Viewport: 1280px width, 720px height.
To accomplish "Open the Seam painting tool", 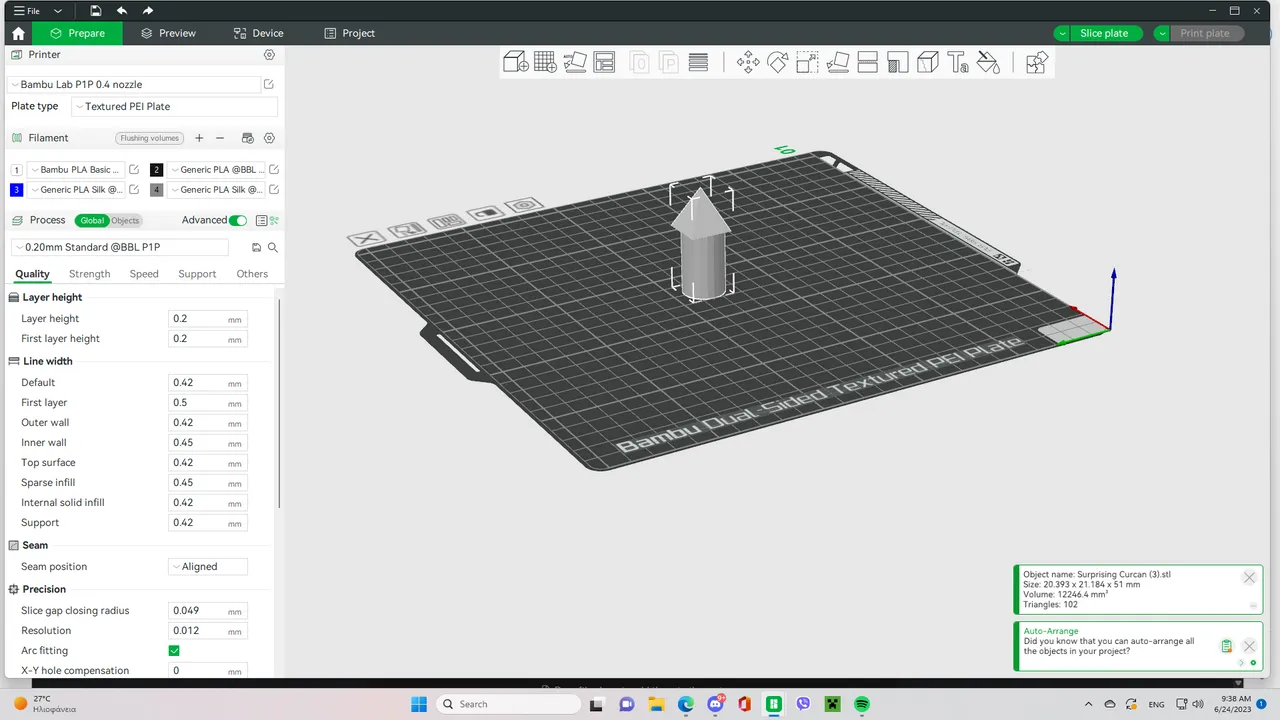I will [x=928, y=63].
